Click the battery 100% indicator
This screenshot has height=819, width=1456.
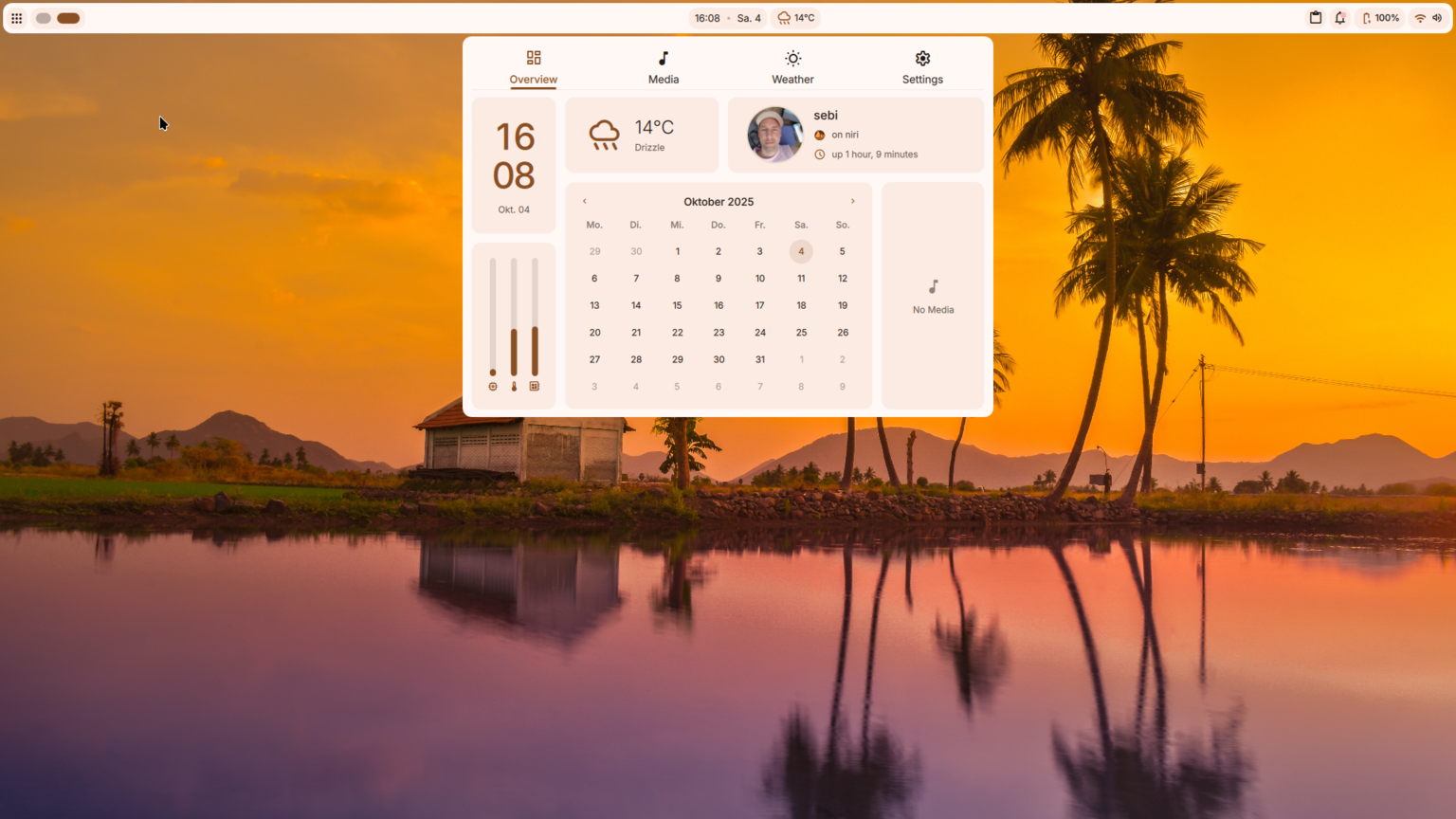tap(1380, 18)
